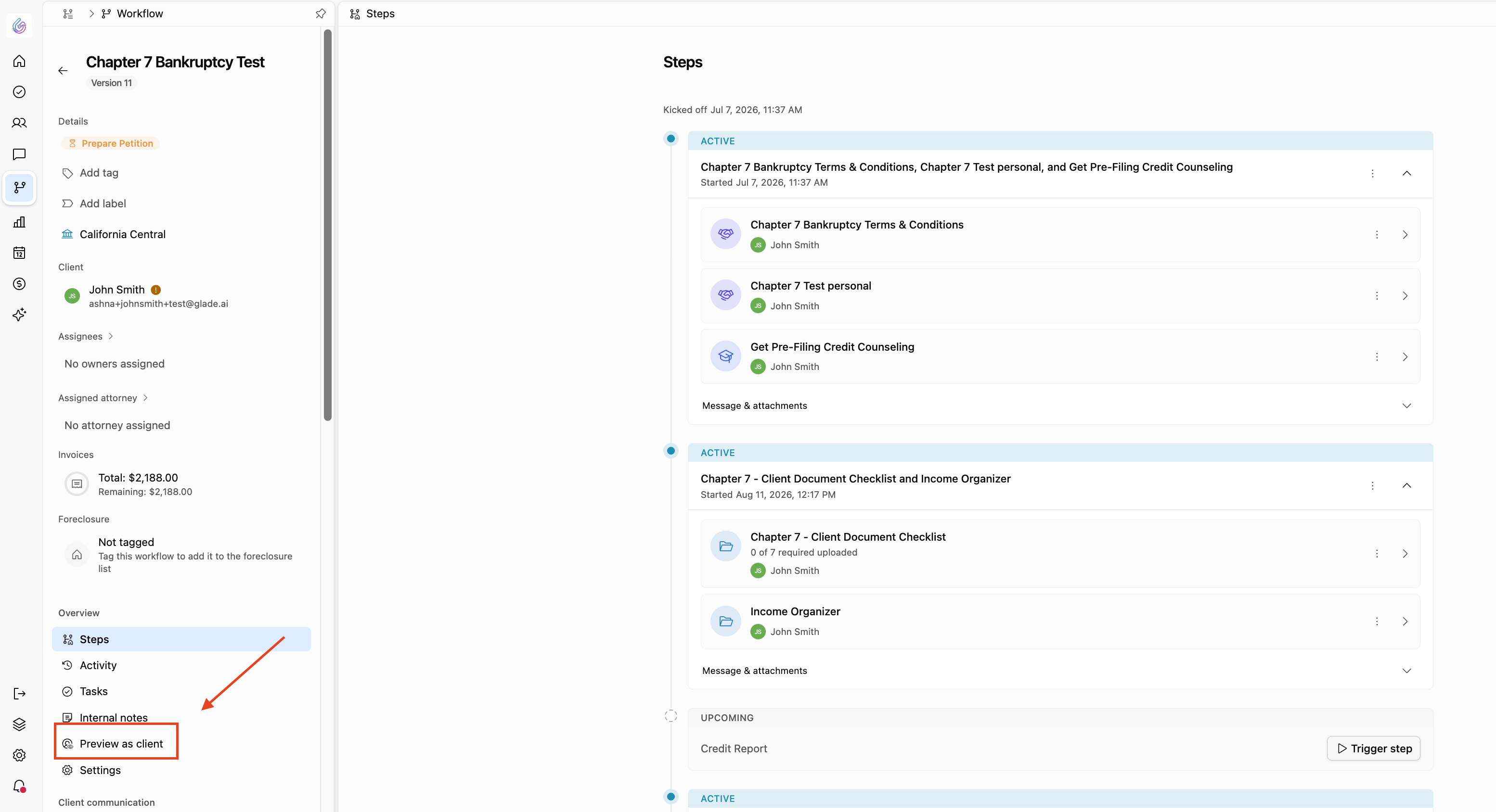1496x812 pixels.
Task: Open Get Pre-Filing Credit Counseling step
Action: (x=1060, y=356)
